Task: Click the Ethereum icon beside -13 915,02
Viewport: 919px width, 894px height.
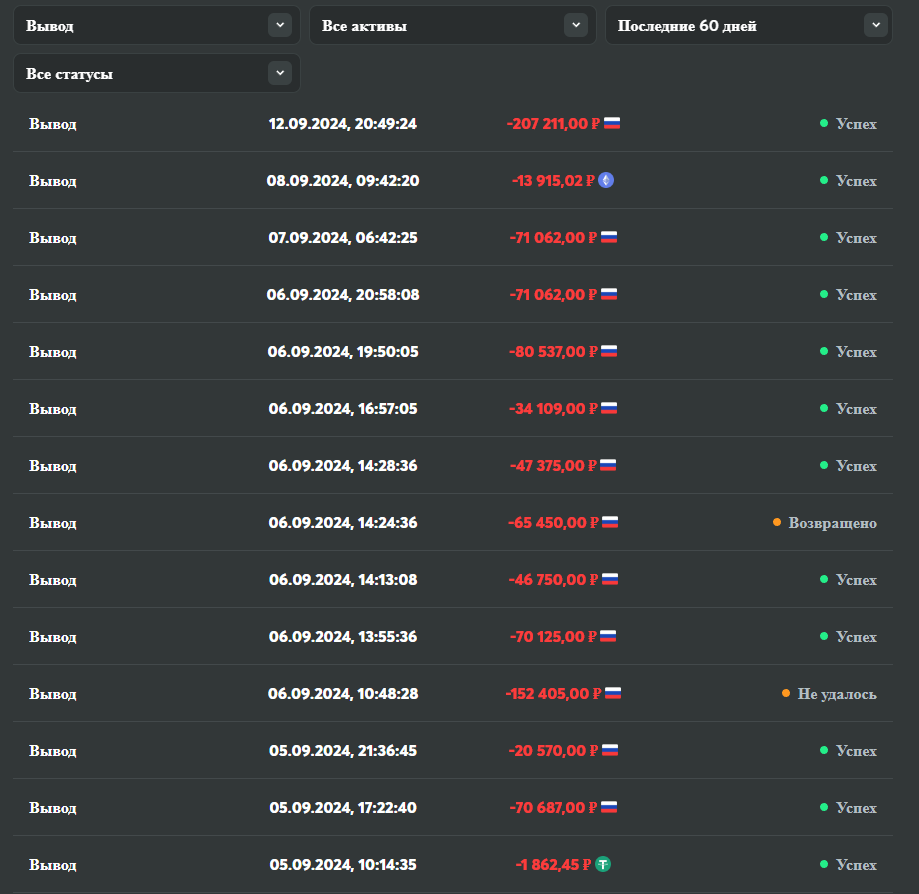Action: pyautogui.click(x=606, y=181)
